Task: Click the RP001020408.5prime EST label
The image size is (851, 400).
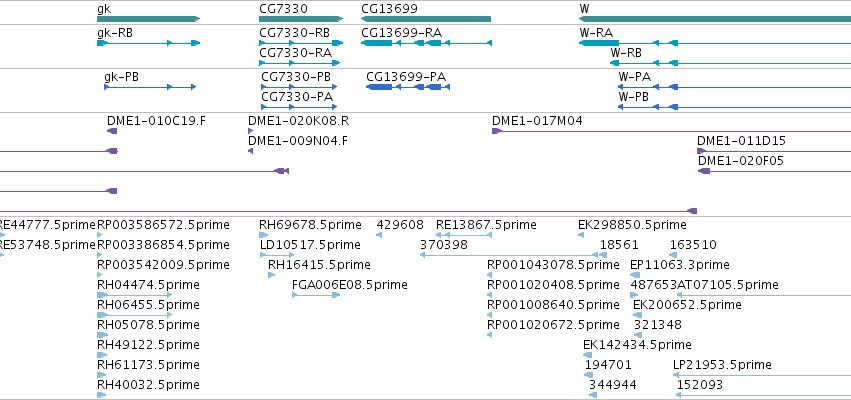Action: (553, 285)
